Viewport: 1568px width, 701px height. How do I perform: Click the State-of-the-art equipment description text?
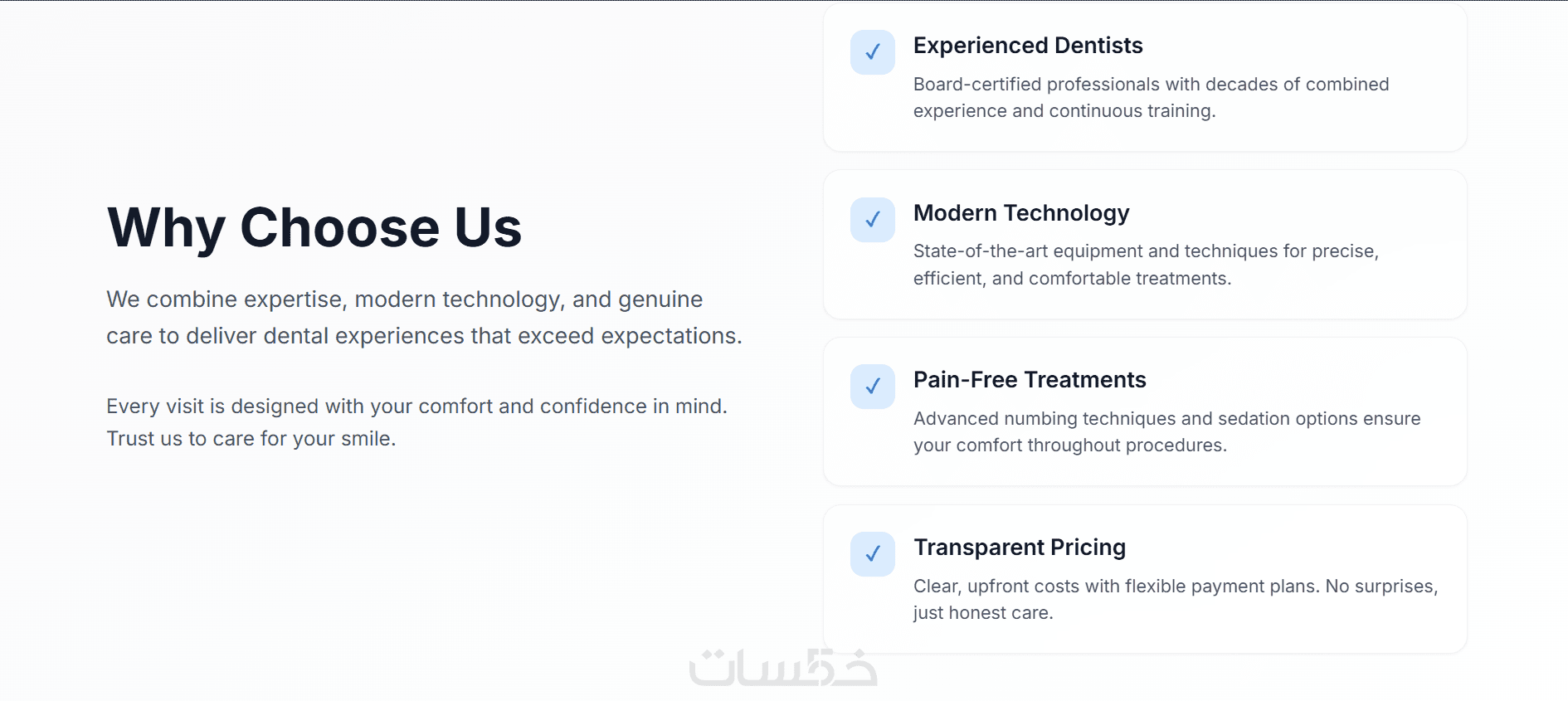[x=1146, y=251]
